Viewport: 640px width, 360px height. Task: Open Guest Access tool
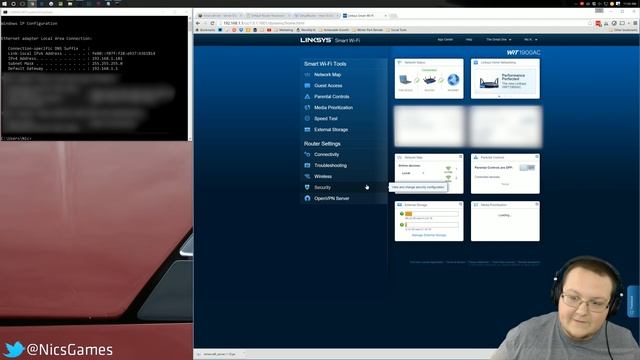(328, 86)
